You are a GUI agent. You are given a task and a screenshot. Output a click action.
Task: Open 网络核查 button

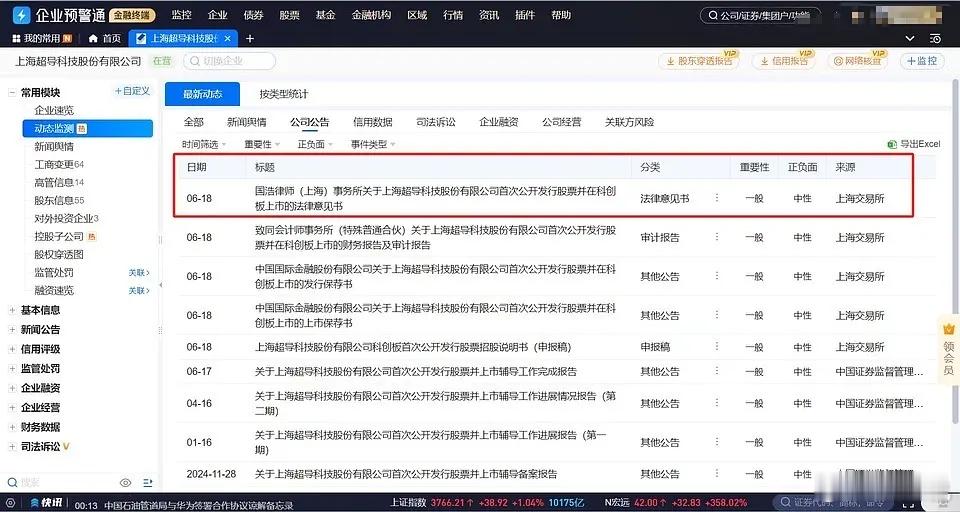coord(857,61)
